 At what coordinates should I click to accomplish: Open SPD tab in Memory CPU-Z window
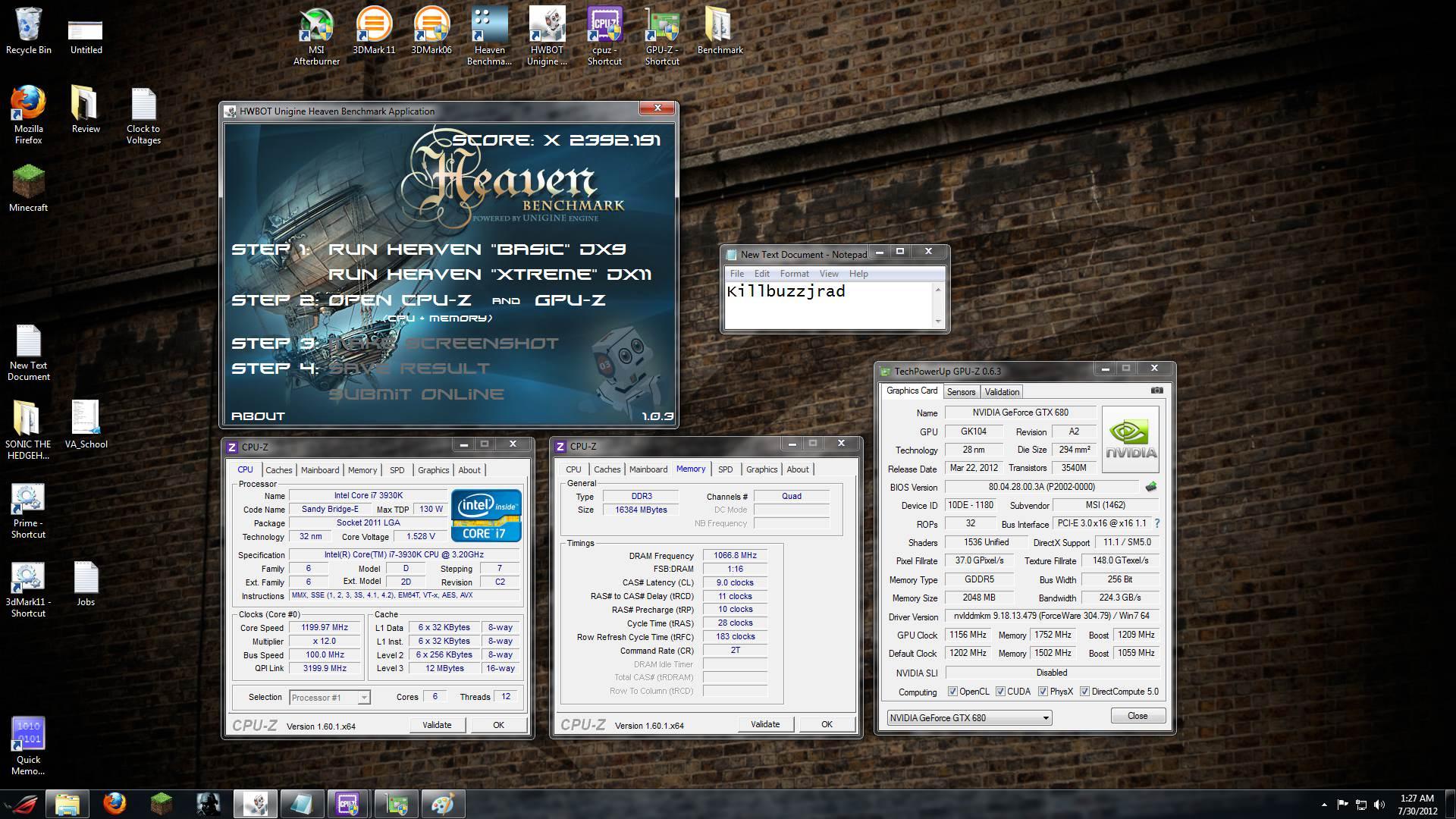[x=725, y=469]
